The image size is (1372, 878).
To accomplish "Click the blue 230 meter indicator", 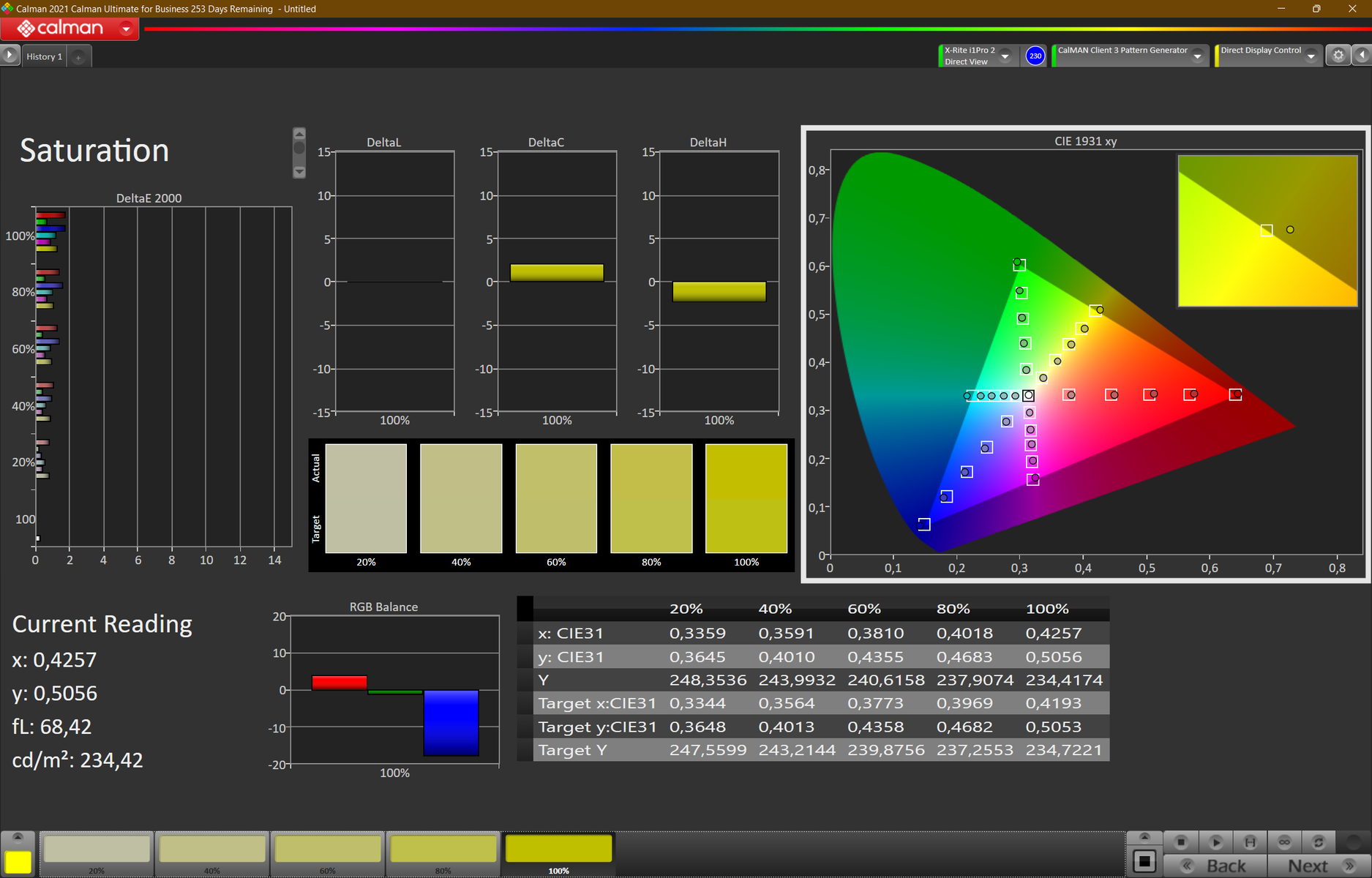I will [1035, 56].
